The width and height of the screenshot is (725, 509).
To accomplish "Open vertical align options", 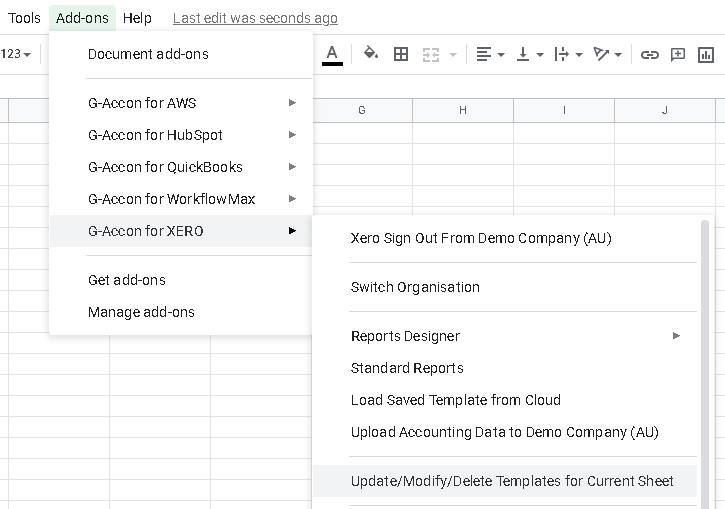I will [x=522, y=54].
